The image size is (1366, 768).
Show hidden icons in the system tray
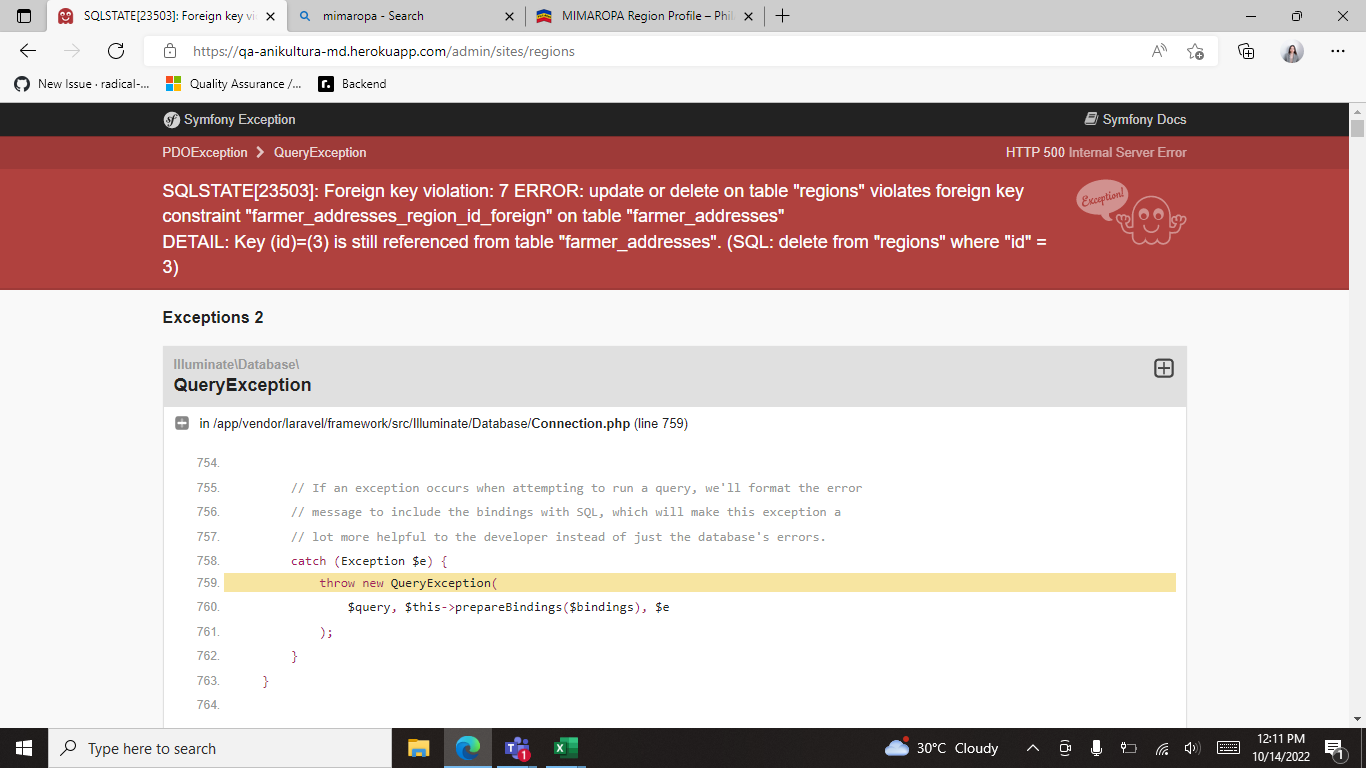1032,748
